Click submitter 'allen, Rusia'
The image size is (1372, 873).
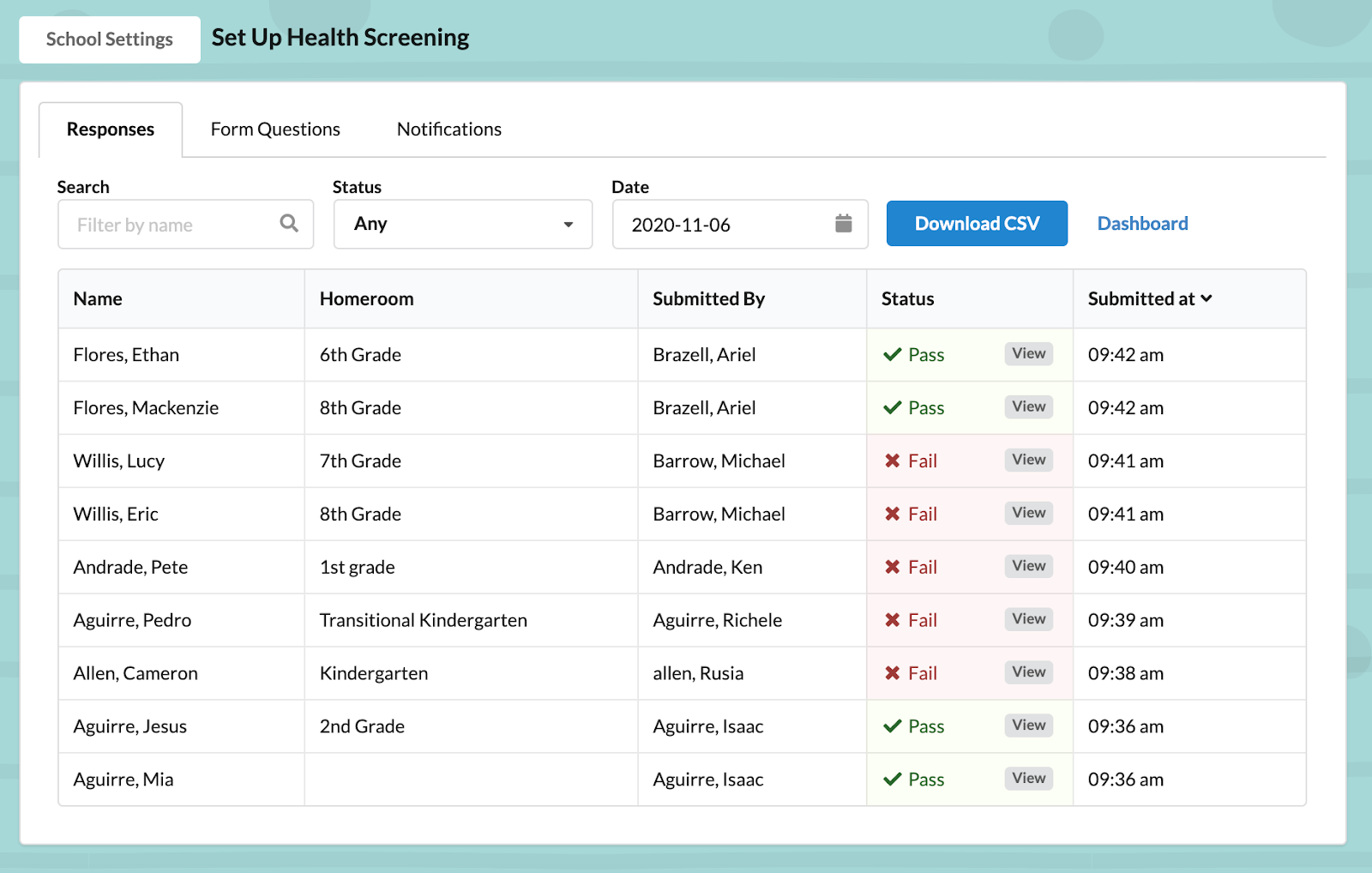coord(698,674)
